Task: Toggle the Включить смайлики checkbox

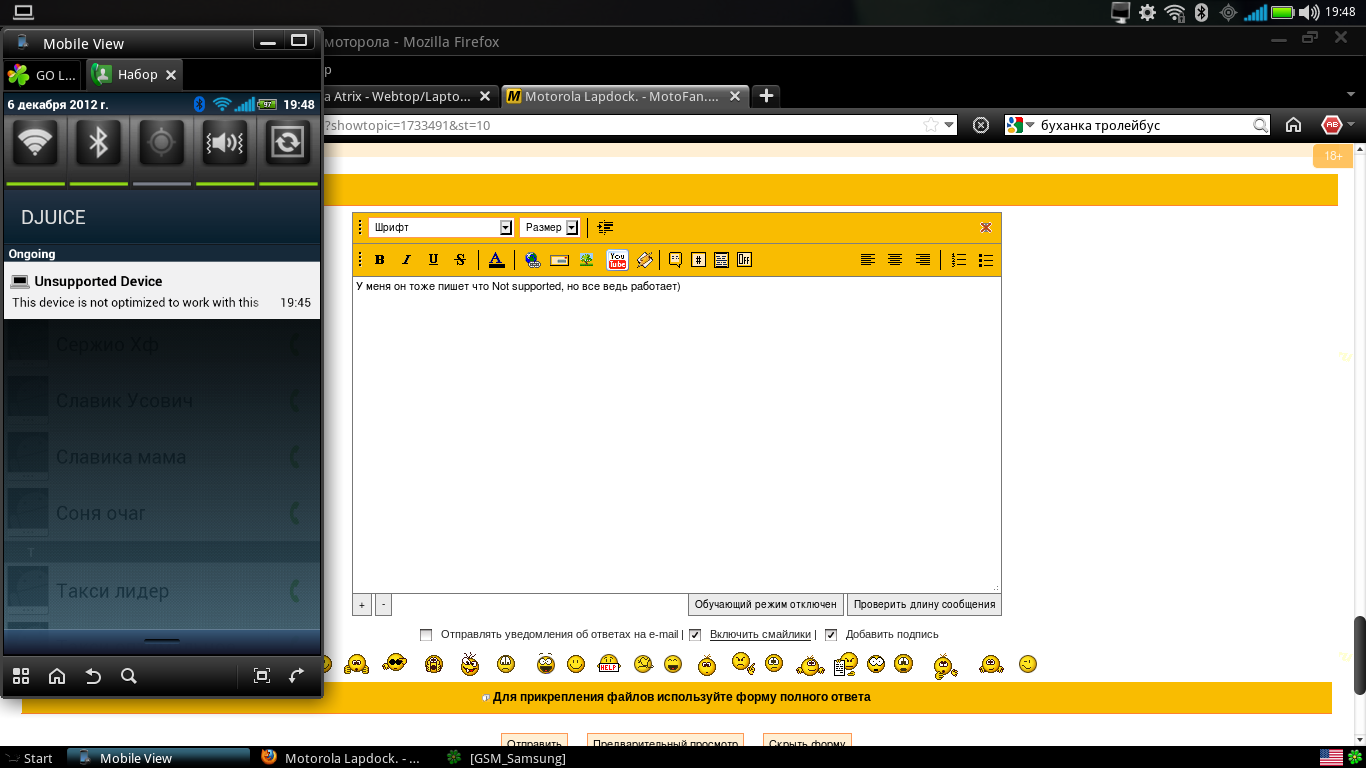Action: [x=695, y=635]
